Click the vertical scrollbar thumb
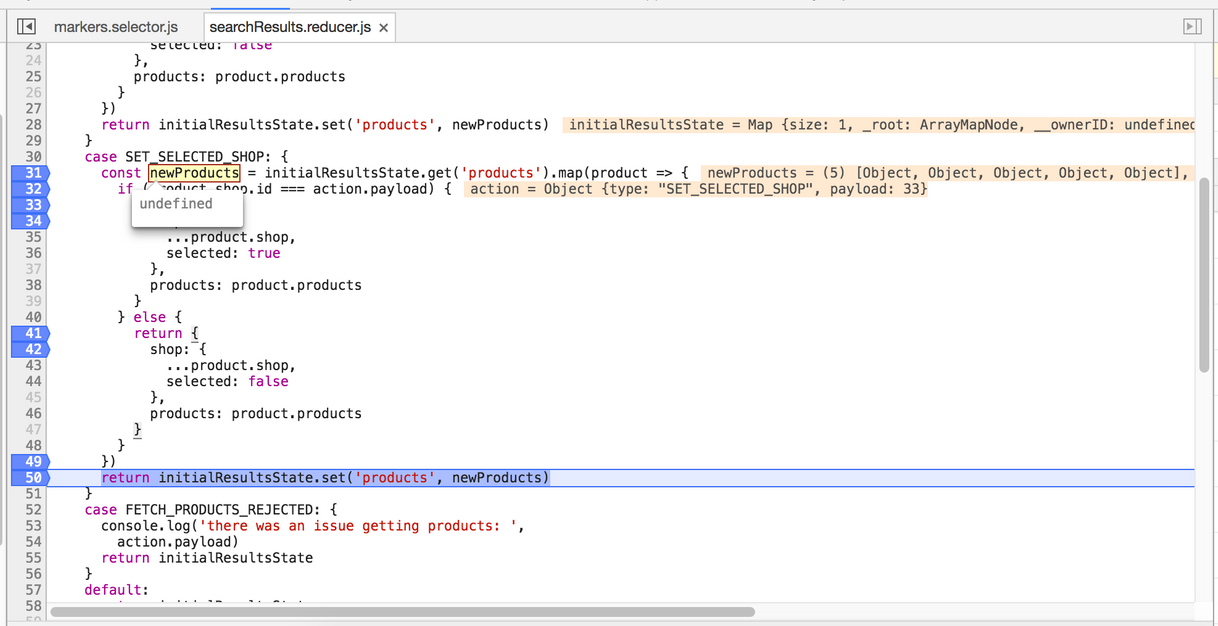Image resolution: width=1218 pixels, height=626 pixels. 1204,275
